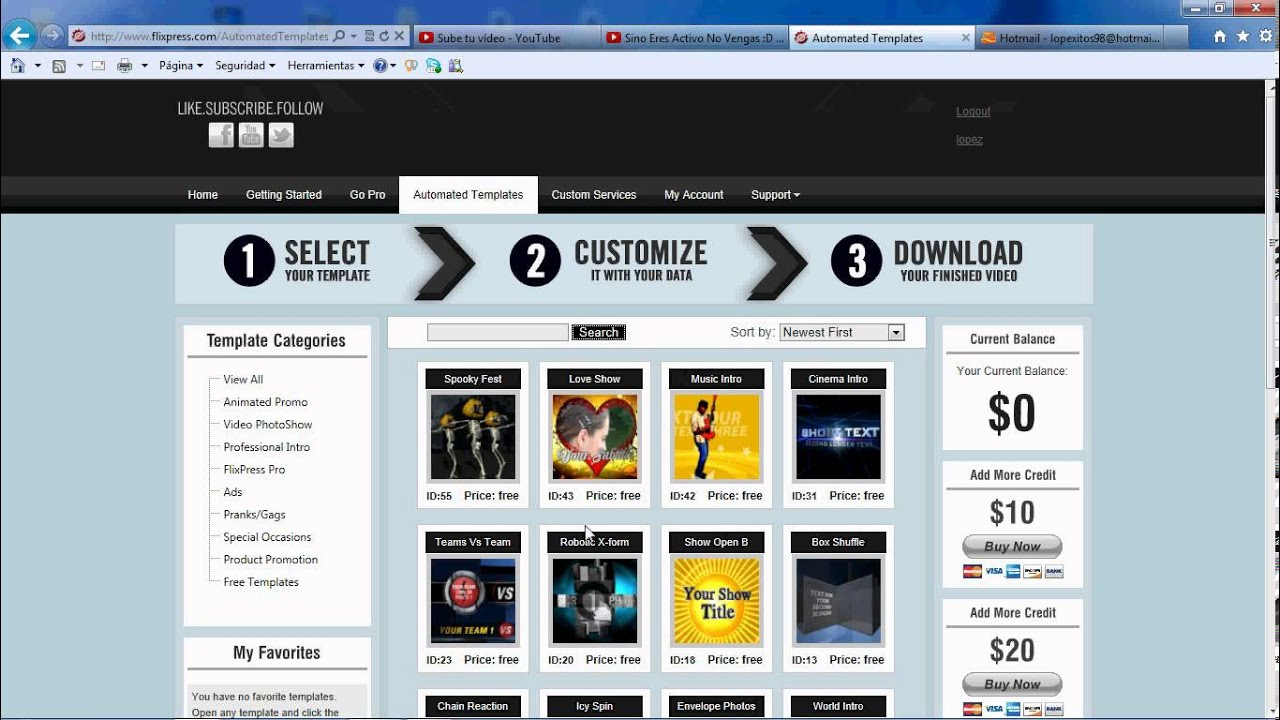Open the Love Show heart thumbnail
Screen dimensions: 1280x720
coord(595,437)
